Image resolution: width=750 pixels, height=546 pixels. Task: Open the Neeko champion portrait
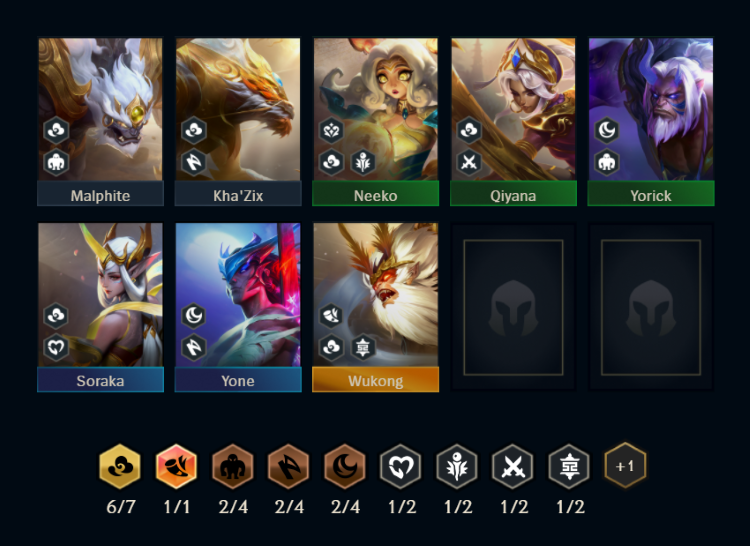[x=375, y=109]
